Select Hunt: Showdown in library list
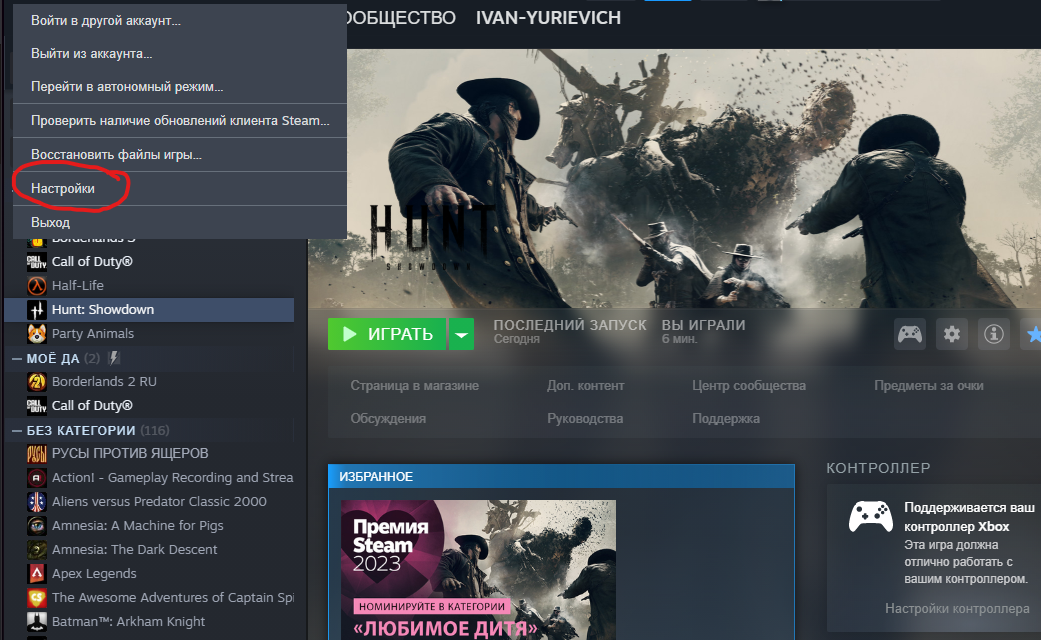 149,310
